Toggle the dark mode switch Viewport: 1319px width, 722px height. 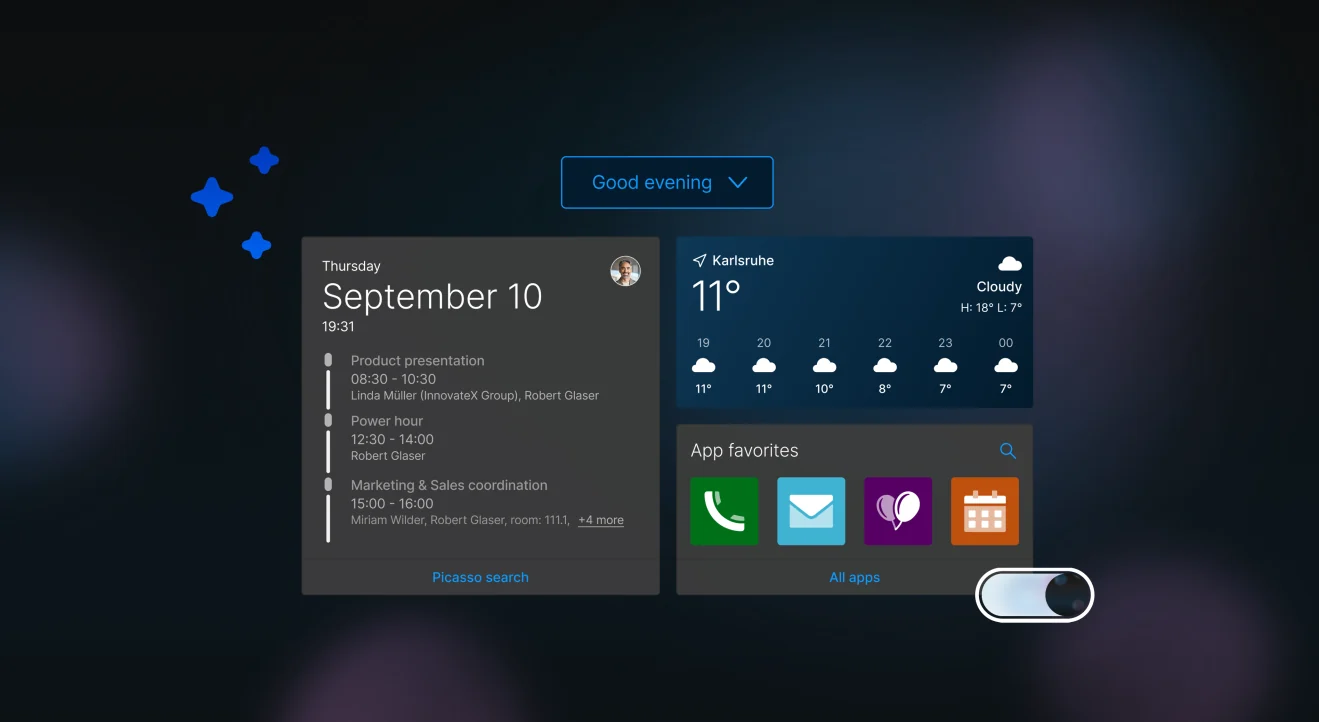click(x=1035, y=595)
